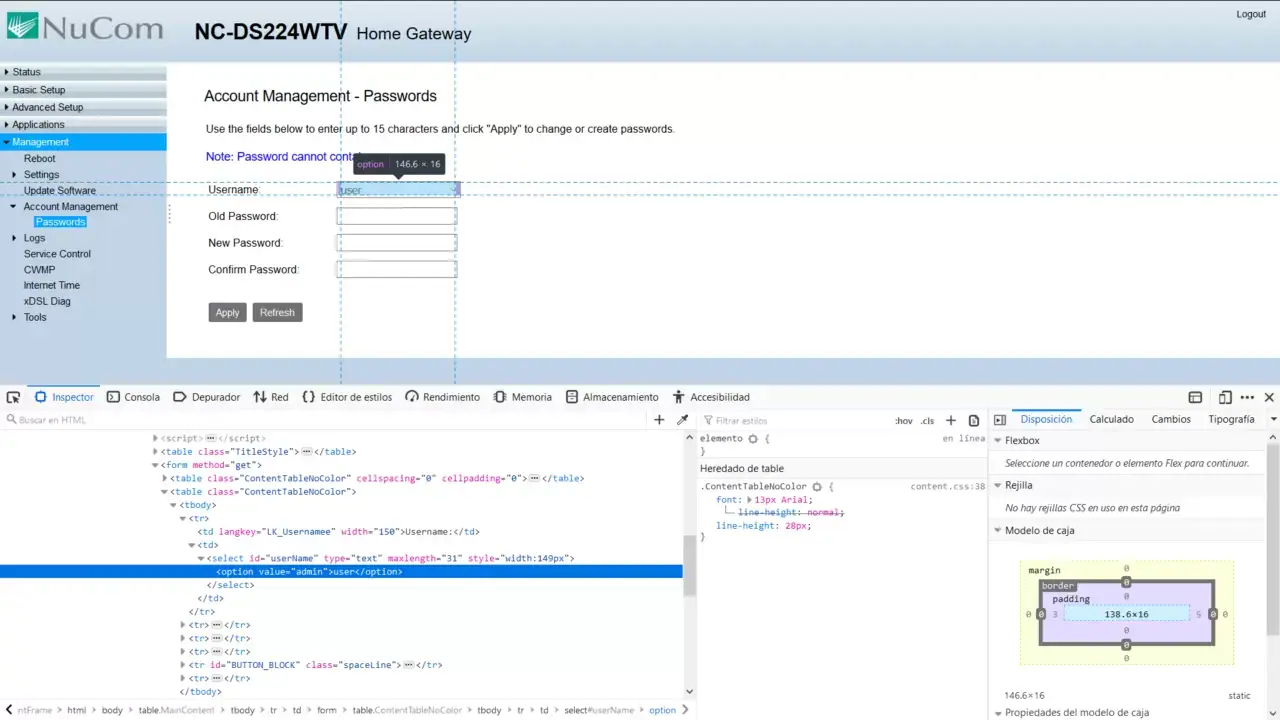This screenshot has height=720, width=1280.
Task: Open the devtools three-dot options menu
Action: [x=1247, y=397]
